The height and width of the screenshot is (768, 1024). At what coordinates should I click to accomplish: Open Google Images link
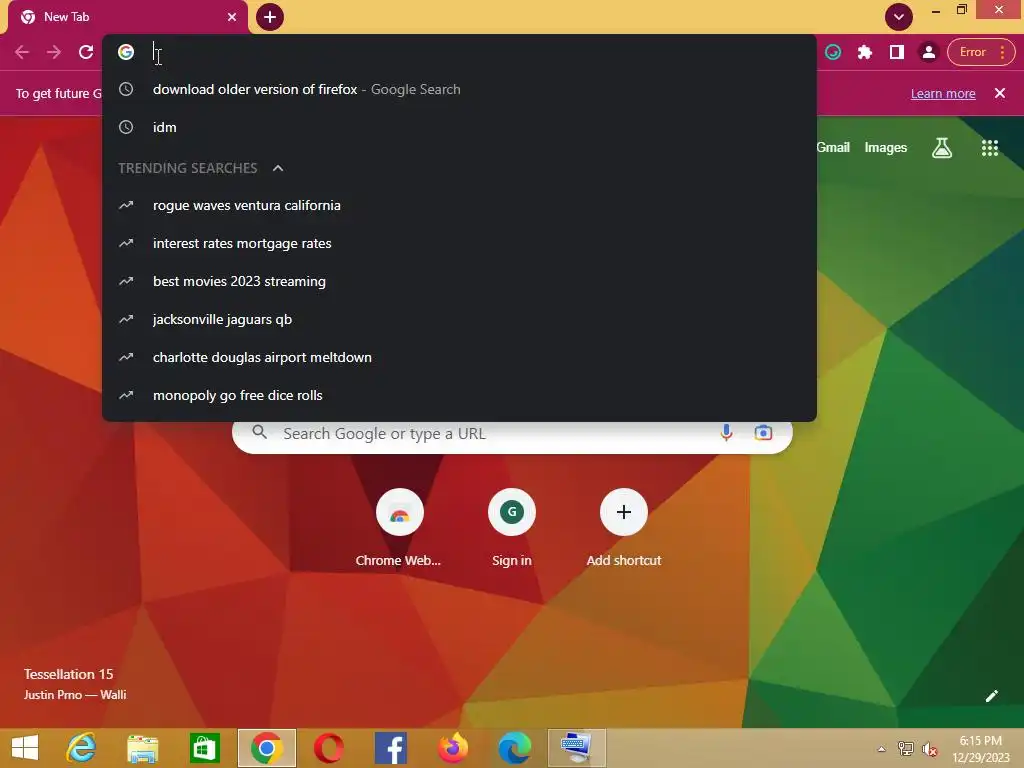pyautogui.click(x=886, y=148)
